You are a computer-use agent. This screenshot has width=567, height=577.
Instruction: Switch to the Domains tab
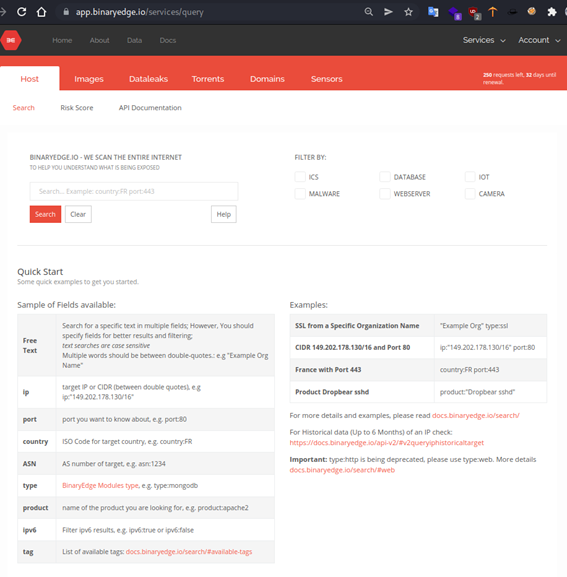pyautogui.click(x=267, y=79)
